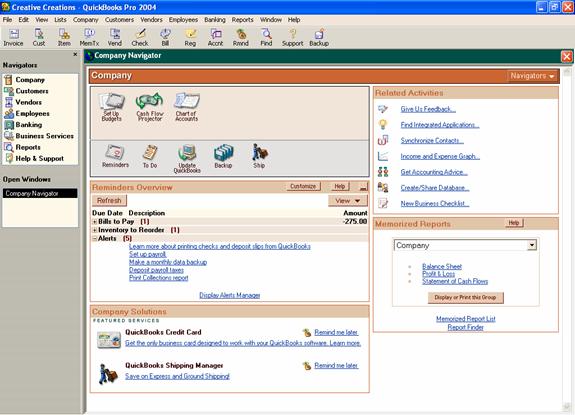Open Income and Expense Graph link
The height and width of the screenshot is (415, 575).
440,156
